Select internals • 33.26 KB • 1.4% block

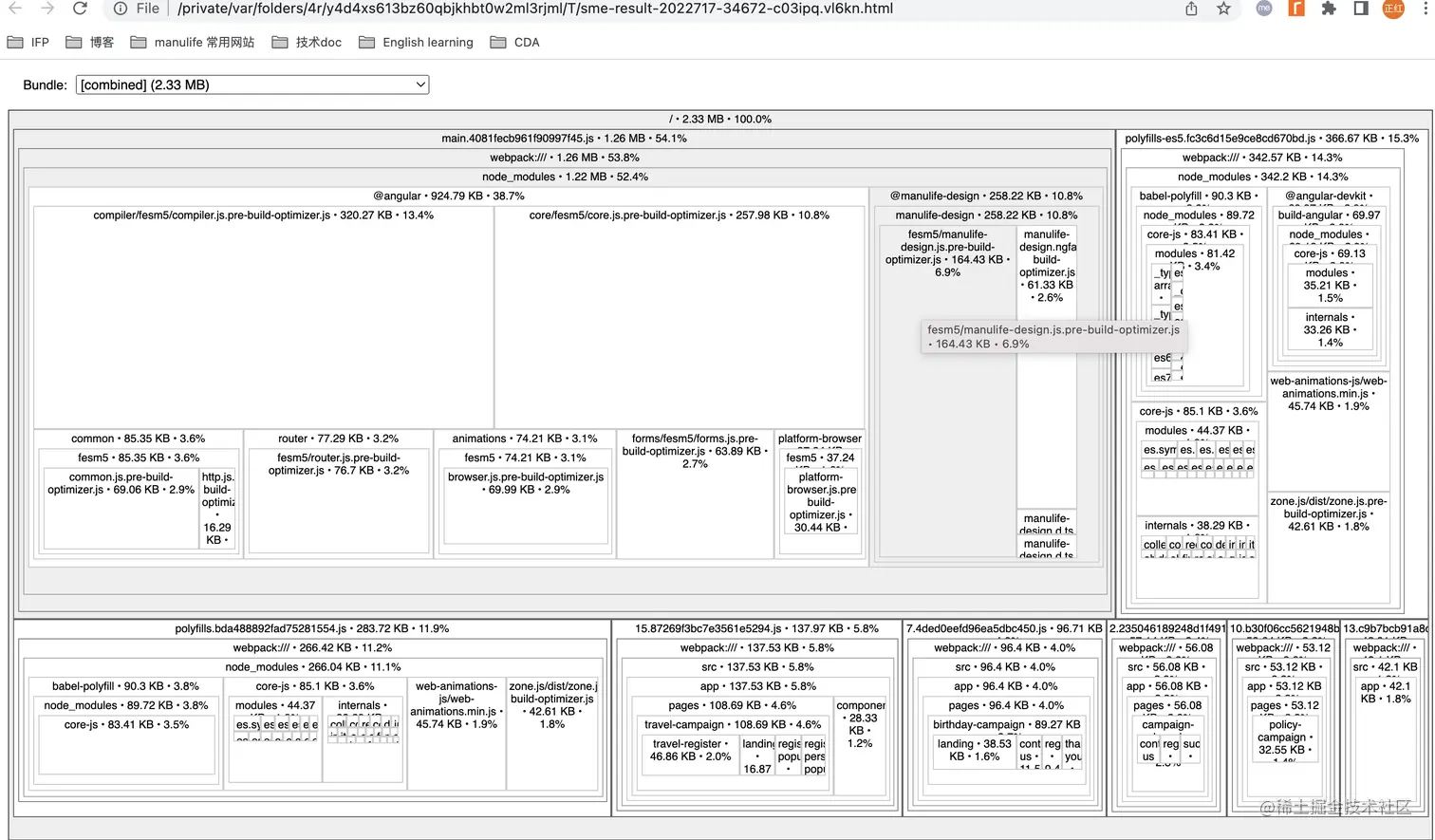click(x=1330, y=329)
